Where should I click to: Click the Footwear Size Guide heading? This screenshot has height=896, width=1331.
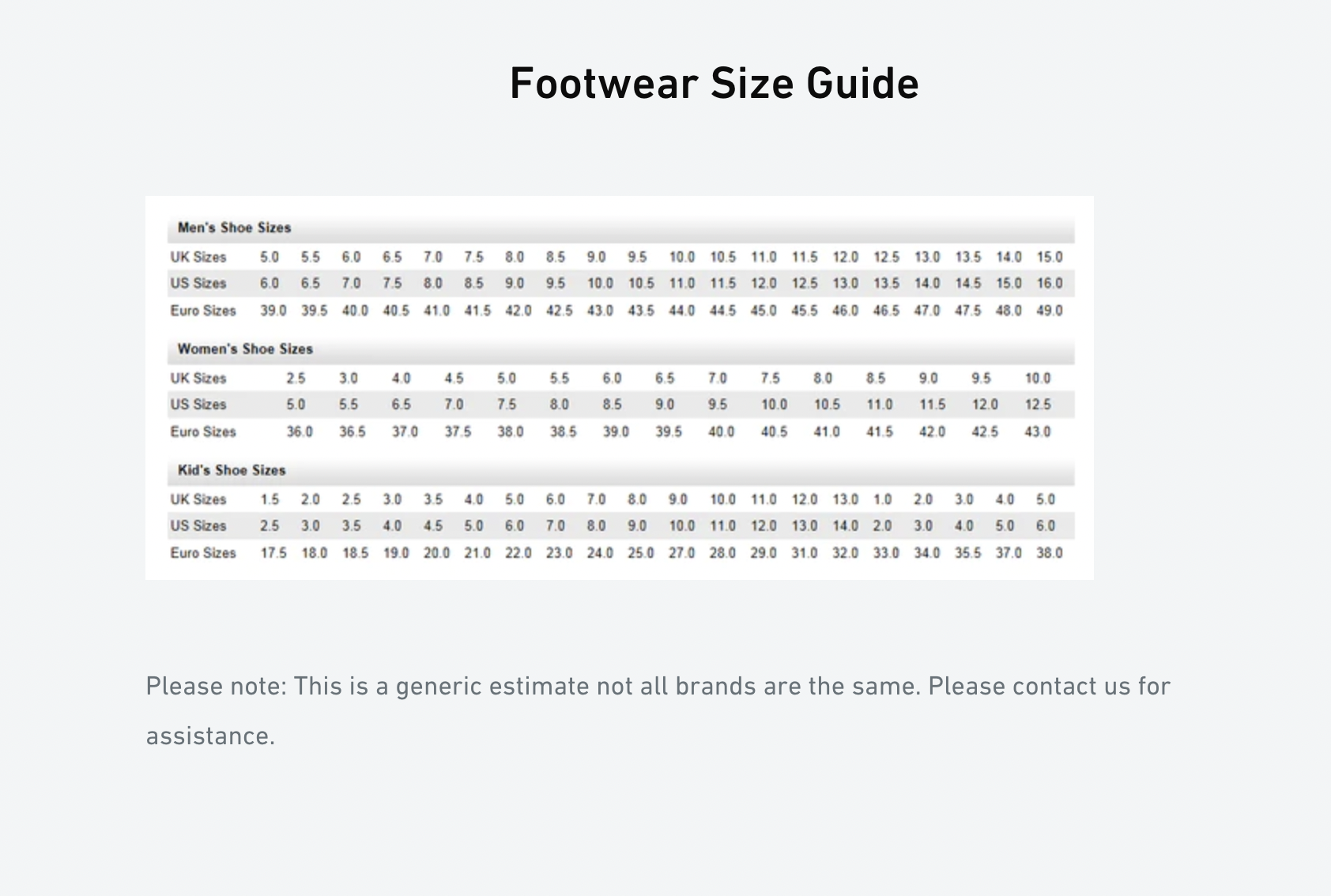[x=714, y=84]
